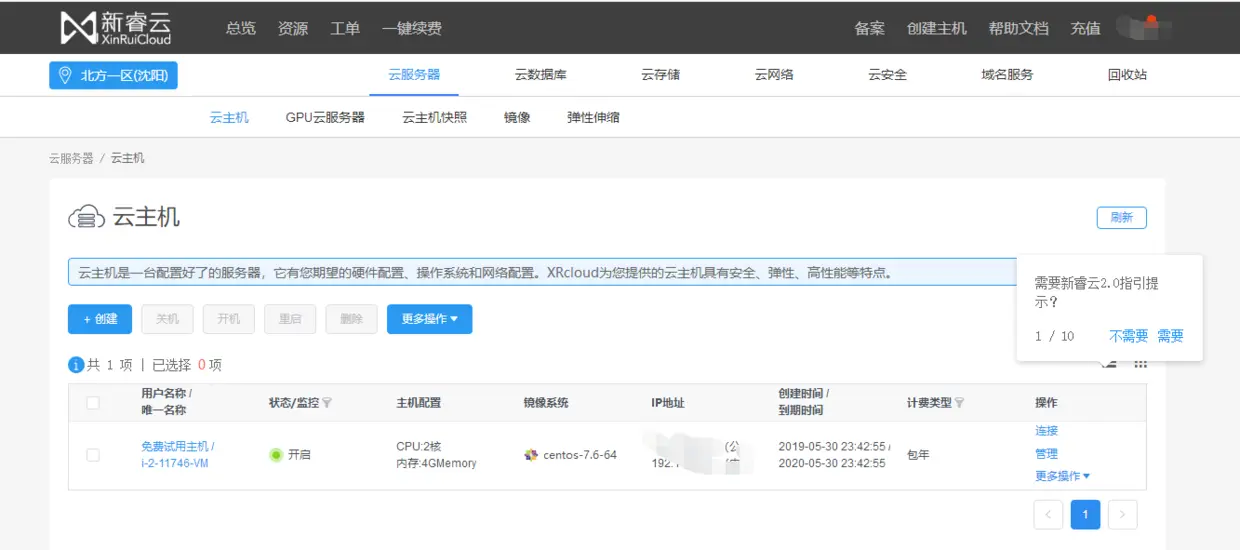Select the 云服务器 tab
This screenshot has width=1240, height=550.
point(414,74)
